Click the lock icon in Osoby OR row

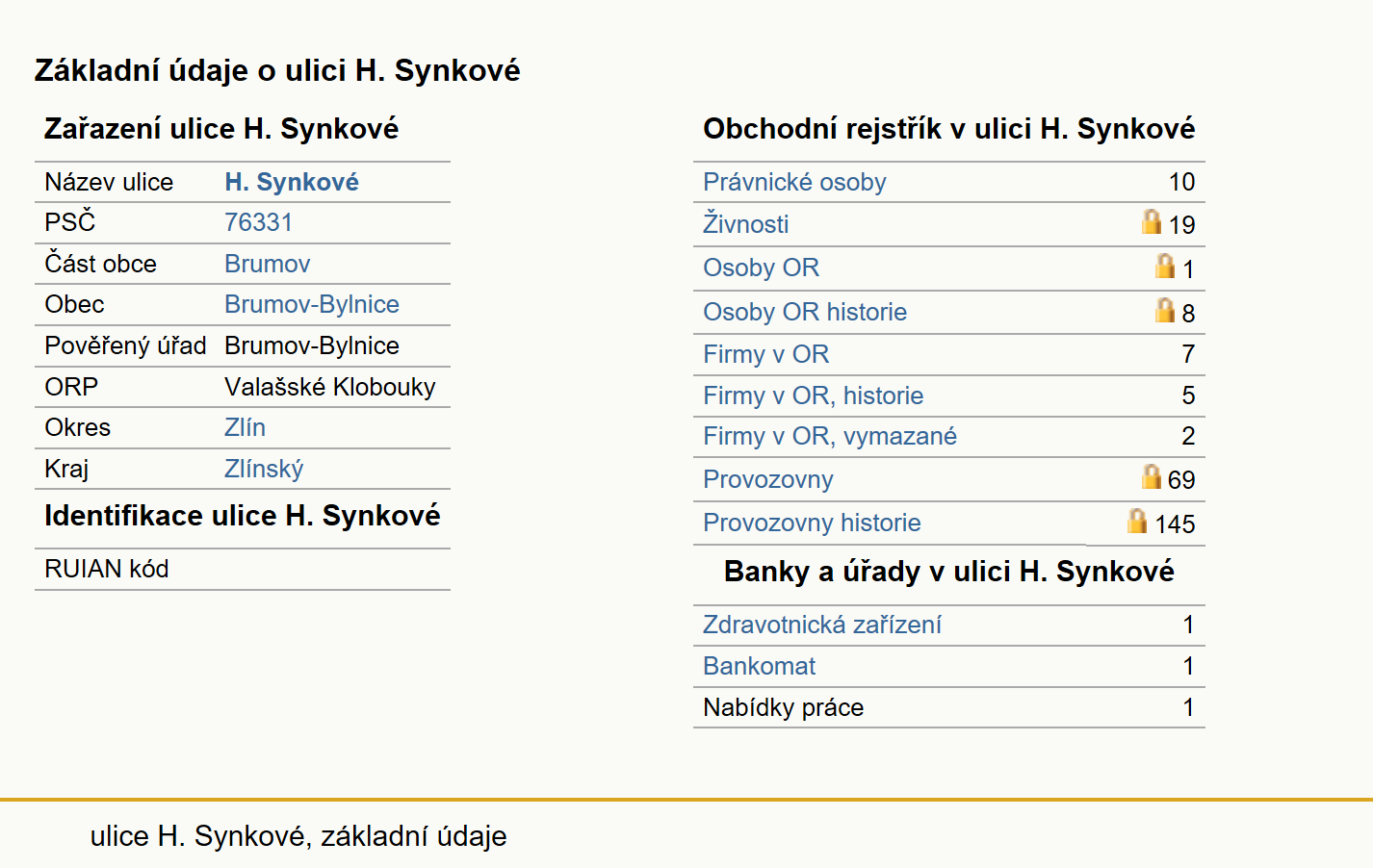point(1165,267)
